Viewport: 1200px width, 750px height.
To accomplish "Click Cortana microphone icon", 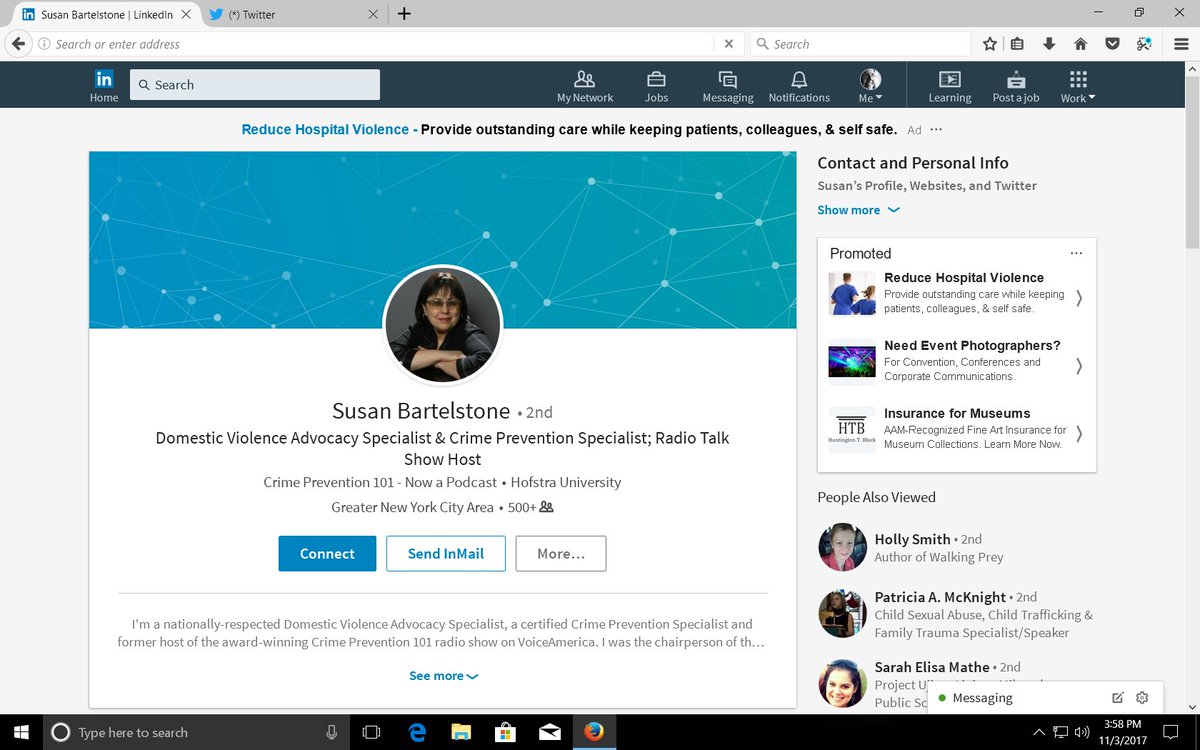I will [x=331, y=732].
